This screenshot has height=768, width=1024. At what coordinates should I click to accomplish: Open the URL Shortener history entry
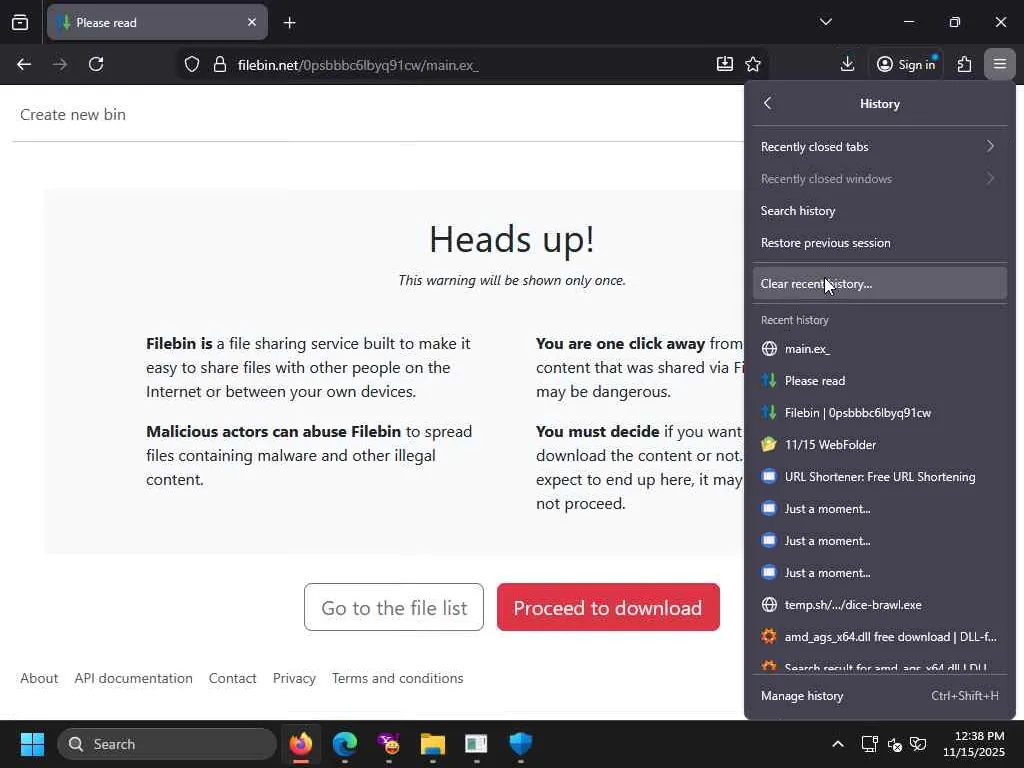coord(880,477)
